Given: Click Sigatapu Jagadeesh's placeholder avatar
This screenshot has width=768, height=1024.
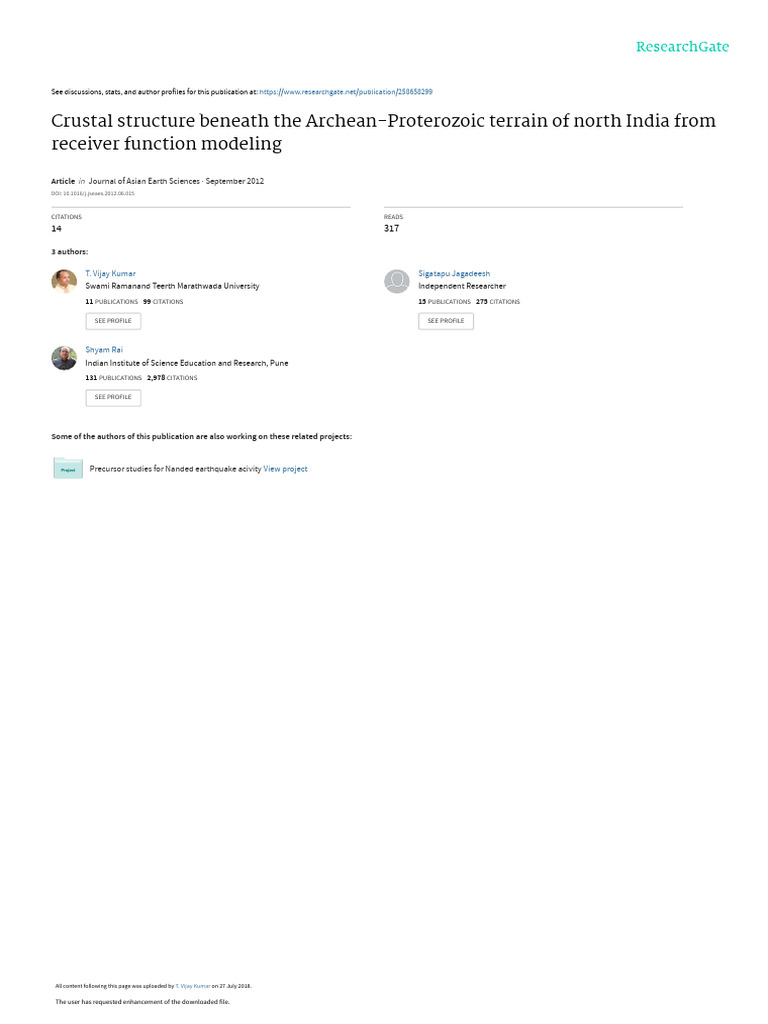Looking at the screenshot, I should 397,282.
